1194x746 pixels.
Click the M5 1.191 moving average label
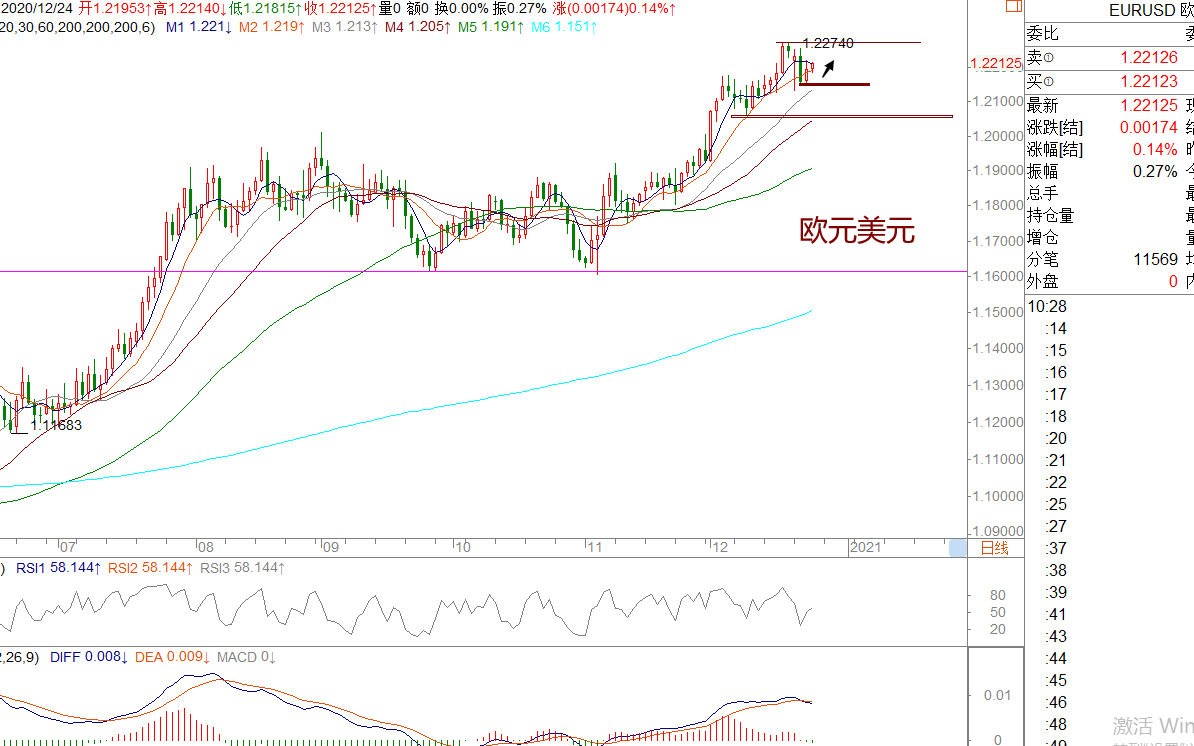click(x=491, y=27)
